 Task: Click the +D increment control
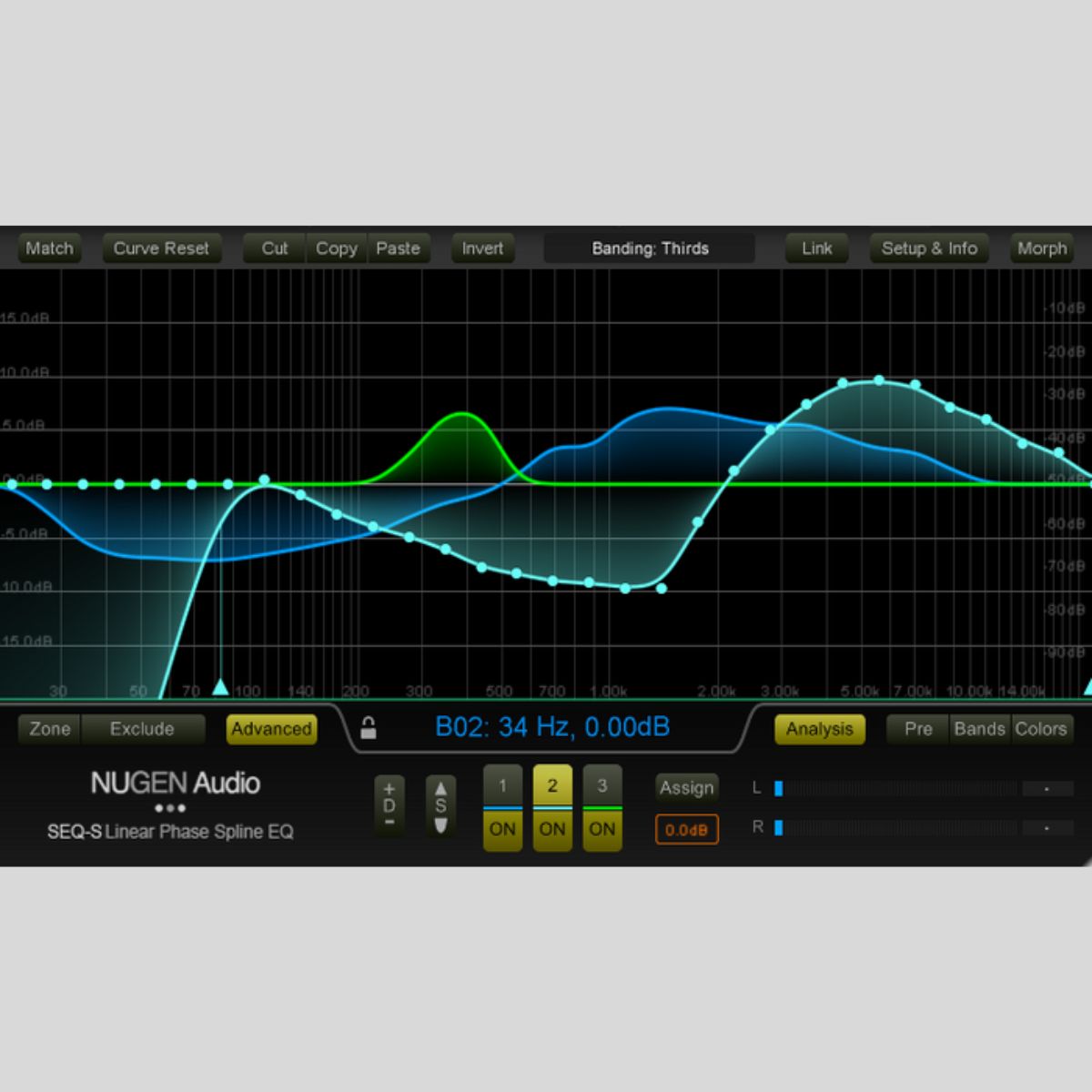[389, 790]
